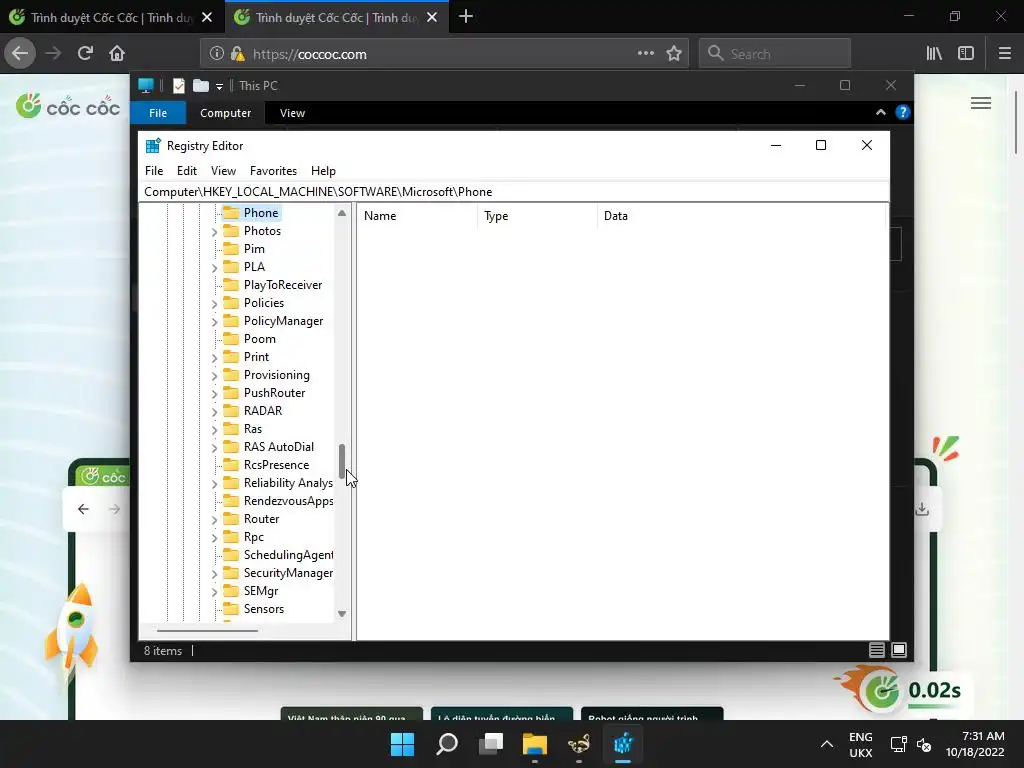Open Customize Quick Access Toolbar dropdown
Image resolution: width=1024 pixels, height=768 pixels.
219,86
